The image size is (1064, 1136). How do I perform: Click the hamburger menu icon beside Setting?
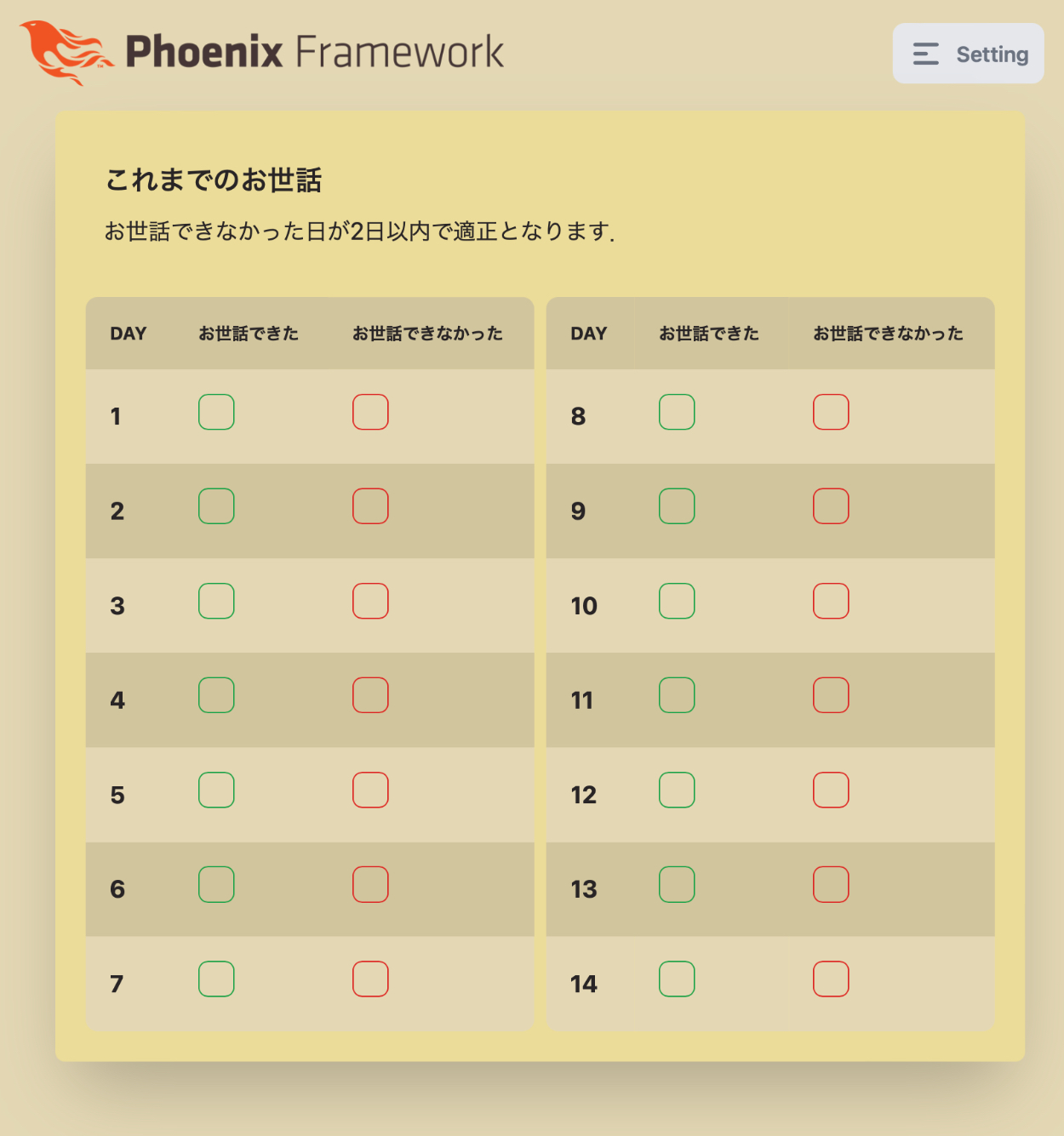pyautogui.click(x=925, y=54)
